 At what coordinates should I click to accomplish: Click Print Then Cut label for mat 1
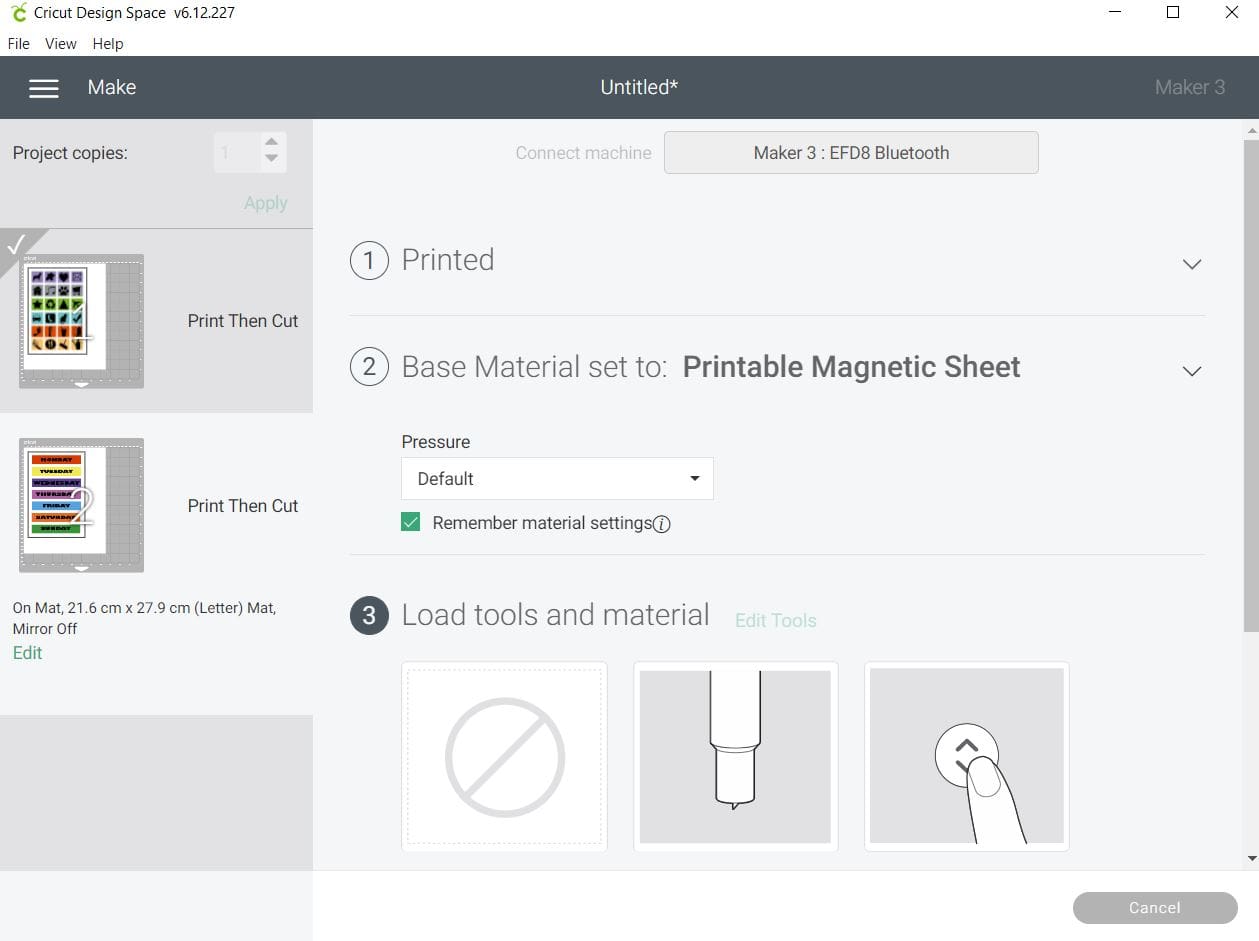tap(243, 321)
